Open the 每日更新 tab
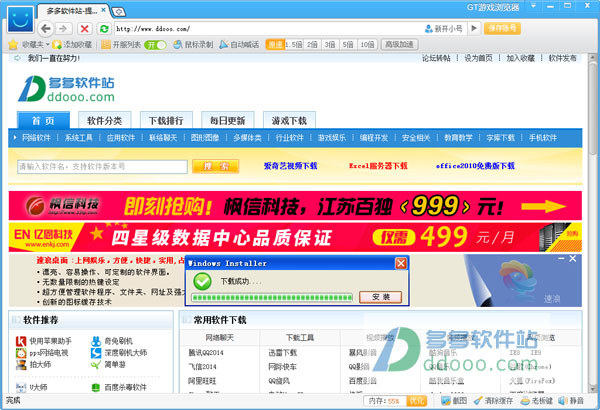Screen dimensions: 600x410 228,121
